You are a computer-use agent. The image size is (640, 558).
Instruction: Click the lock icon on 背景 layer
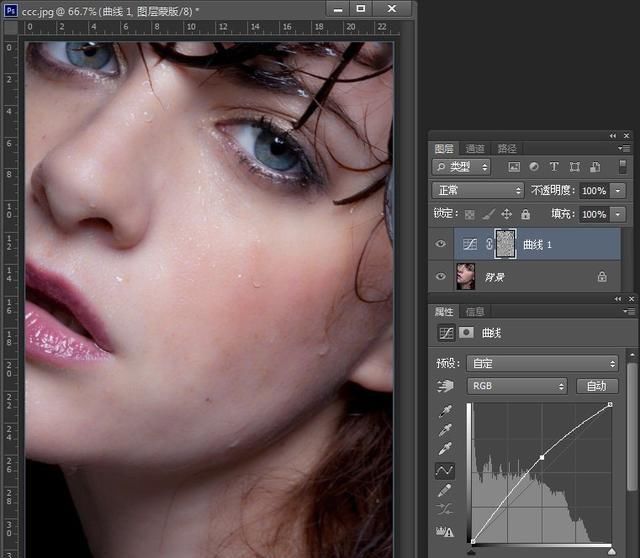[x=602, y=277]
